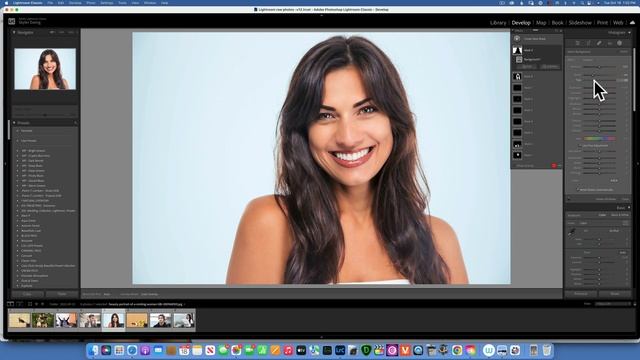Open the three-dot overlay options in Masks panel
This screenshot has height=360, width=640.
(x=560, y=166)
